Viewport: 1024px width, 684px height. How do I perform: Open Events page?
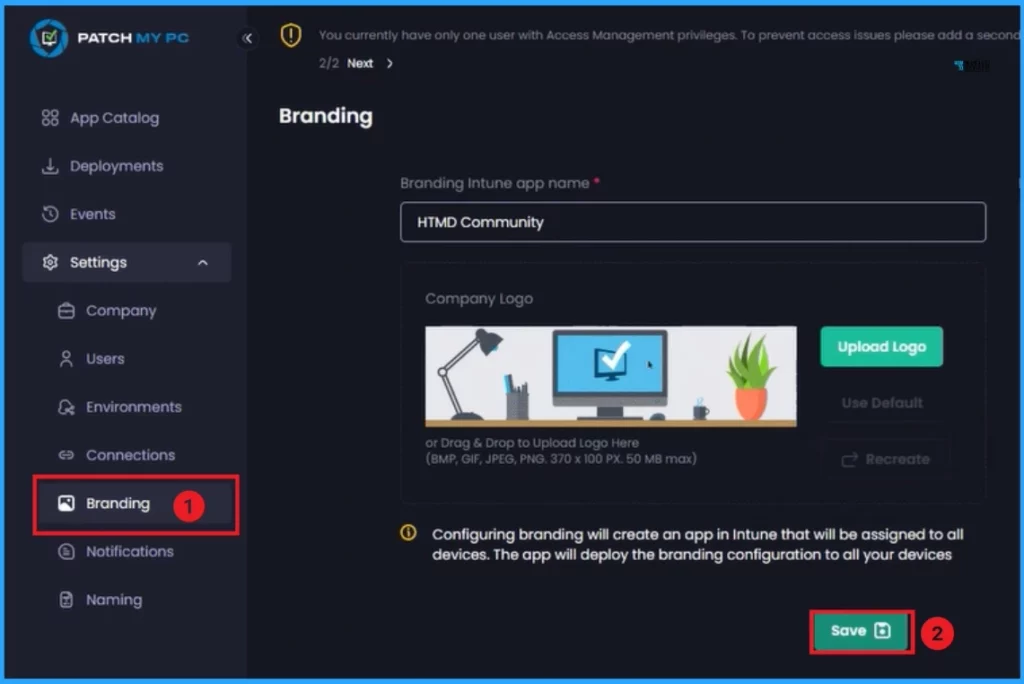[92, 214]
